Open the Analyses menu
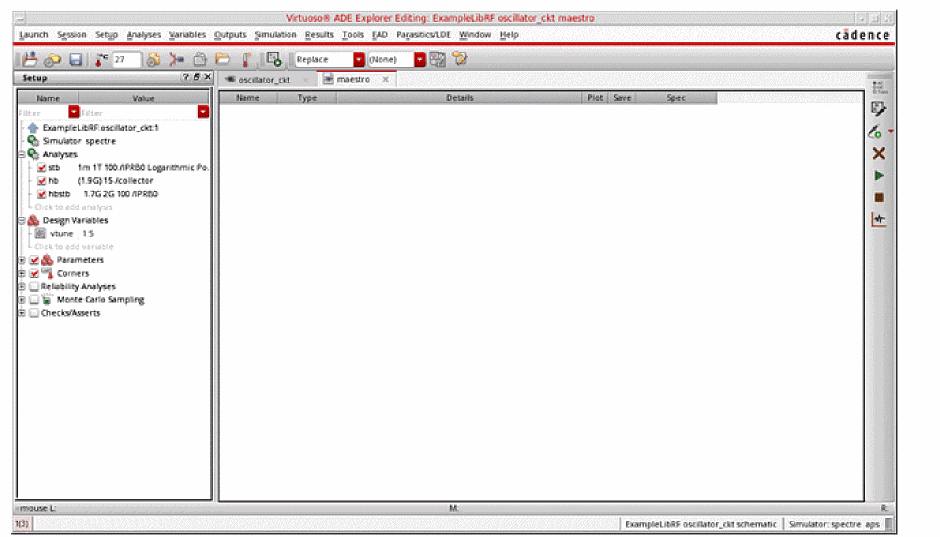The width and height of the screenshot is (940, 537). click(143, 35)
